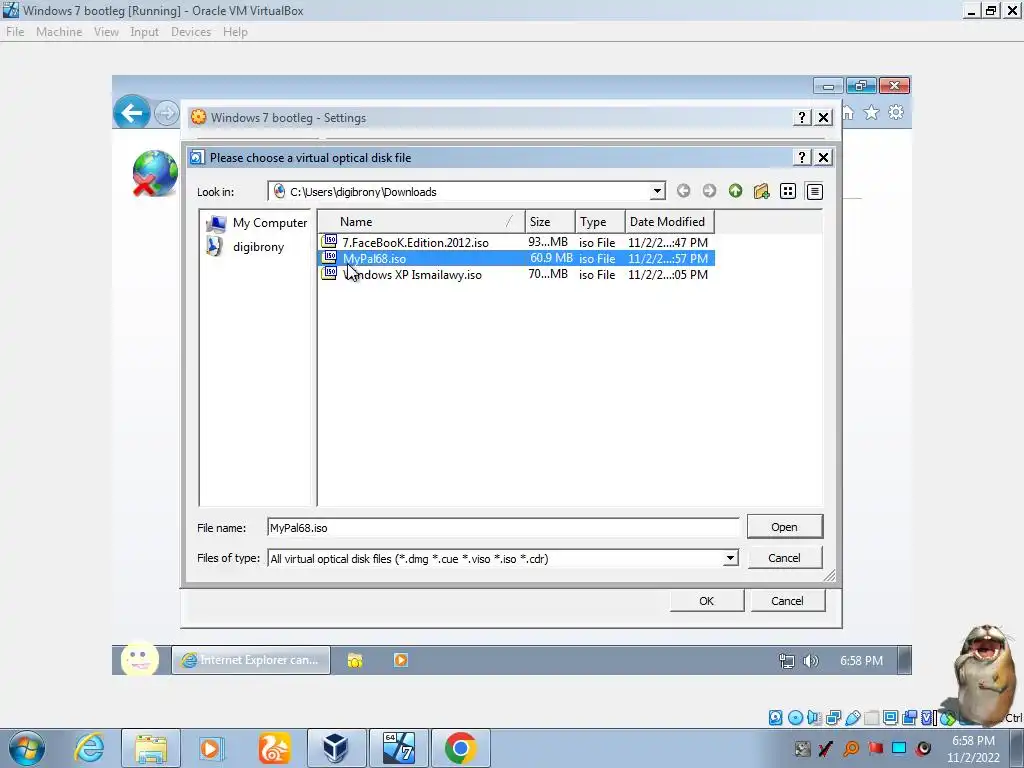Open the File menu of VirtualBox

click(15, 32)
